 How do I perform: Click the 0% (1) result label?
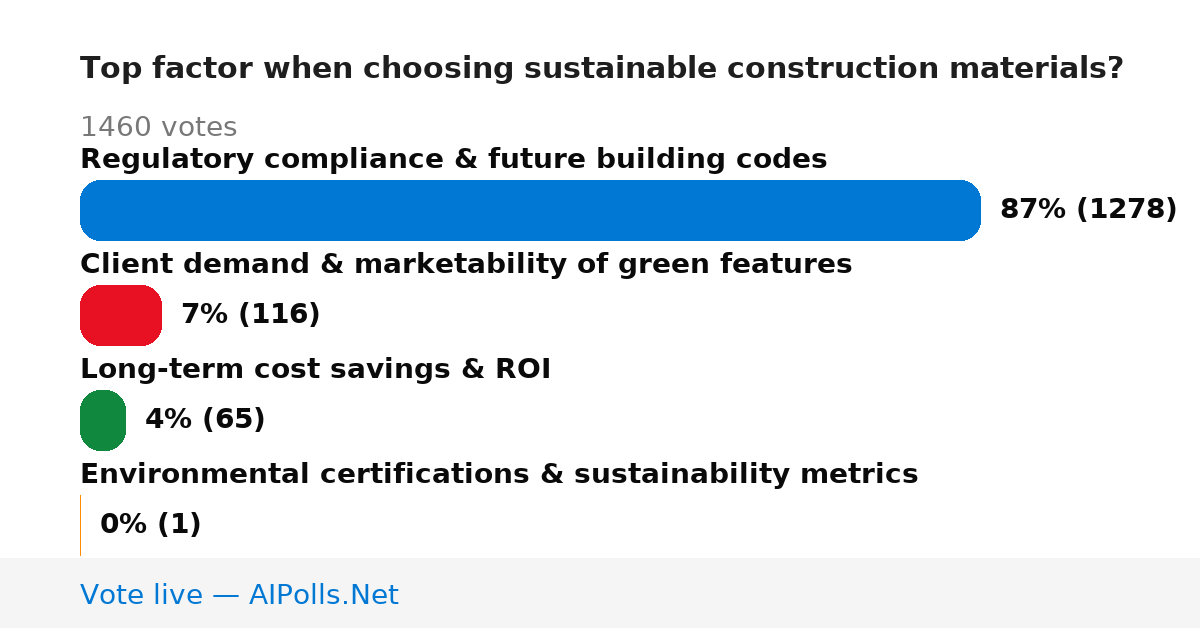coord(150,525)
